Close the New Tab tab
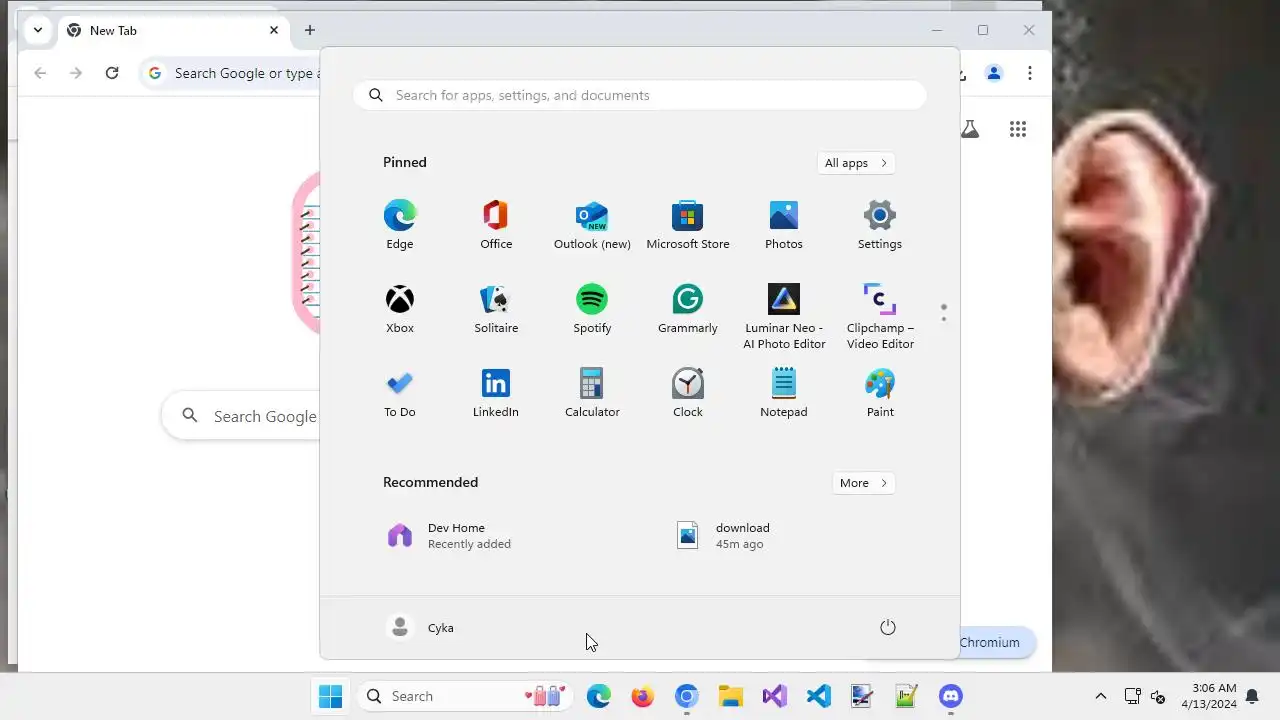The image size is (1280, 720). pos(274,30)
